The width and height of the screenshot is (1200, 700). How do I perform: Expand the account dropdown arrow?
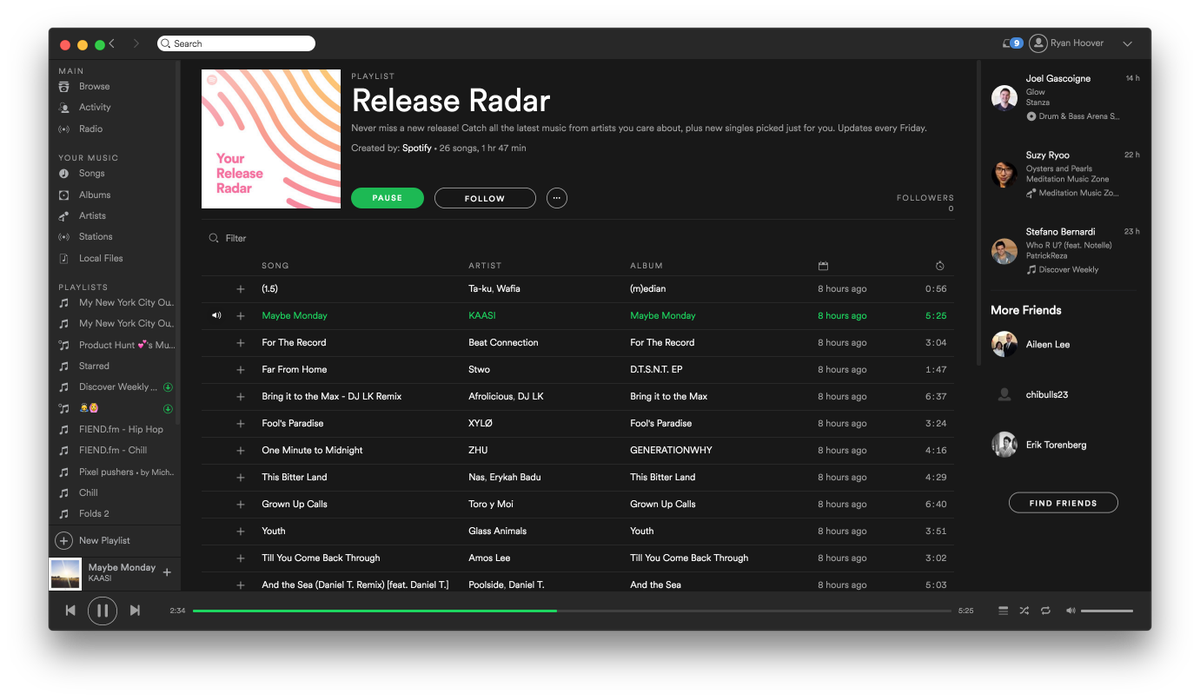(x=1128, y=43)
